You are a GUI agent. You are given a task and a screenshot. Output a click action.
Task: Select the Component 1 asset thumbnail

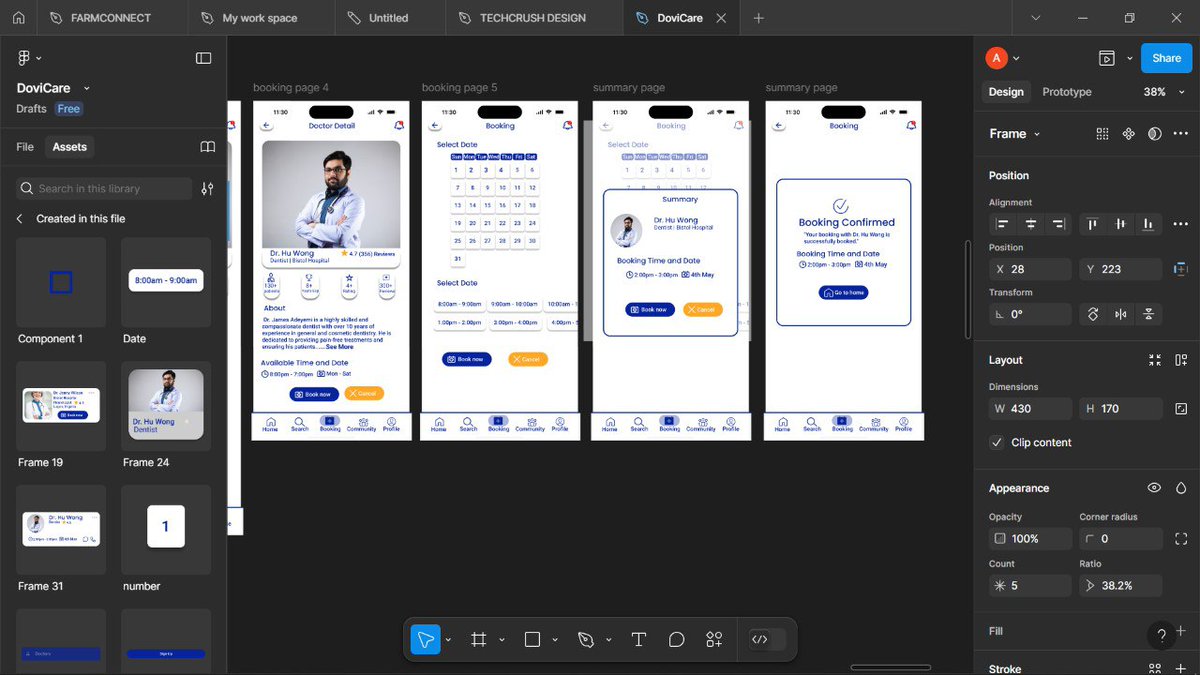(61, 282)
